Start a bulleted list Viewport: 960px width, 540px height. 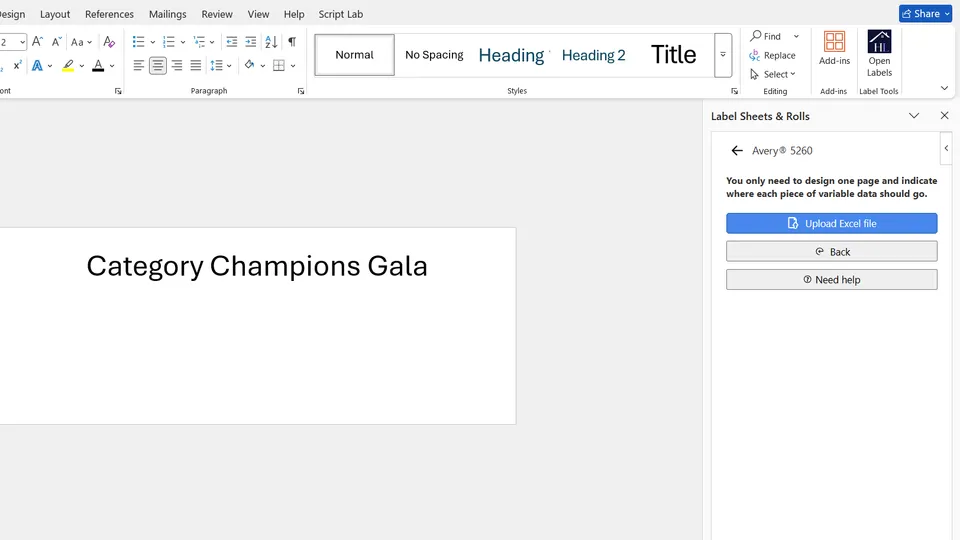[x=138, y=42]
